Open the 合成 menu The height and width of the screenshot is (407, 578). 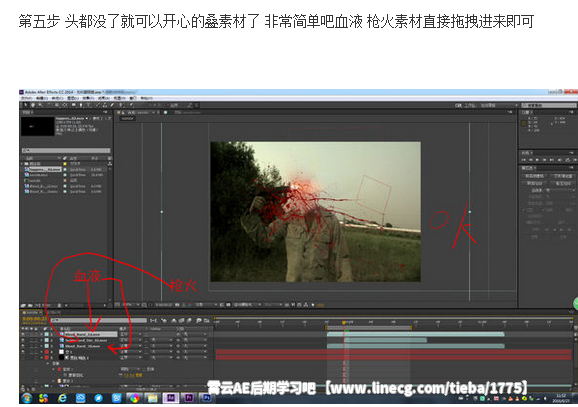click(58, 98)
